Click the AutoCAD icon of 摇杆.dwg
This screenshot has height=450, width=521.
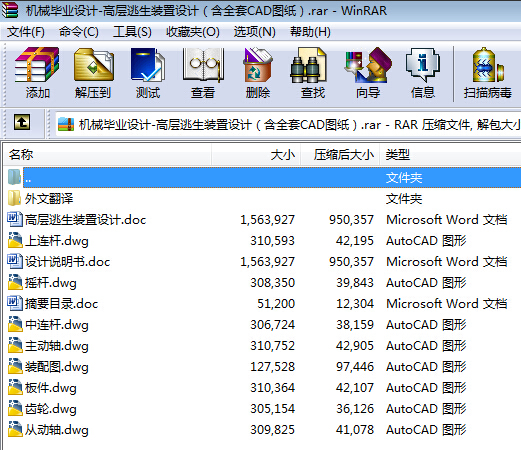15,282
